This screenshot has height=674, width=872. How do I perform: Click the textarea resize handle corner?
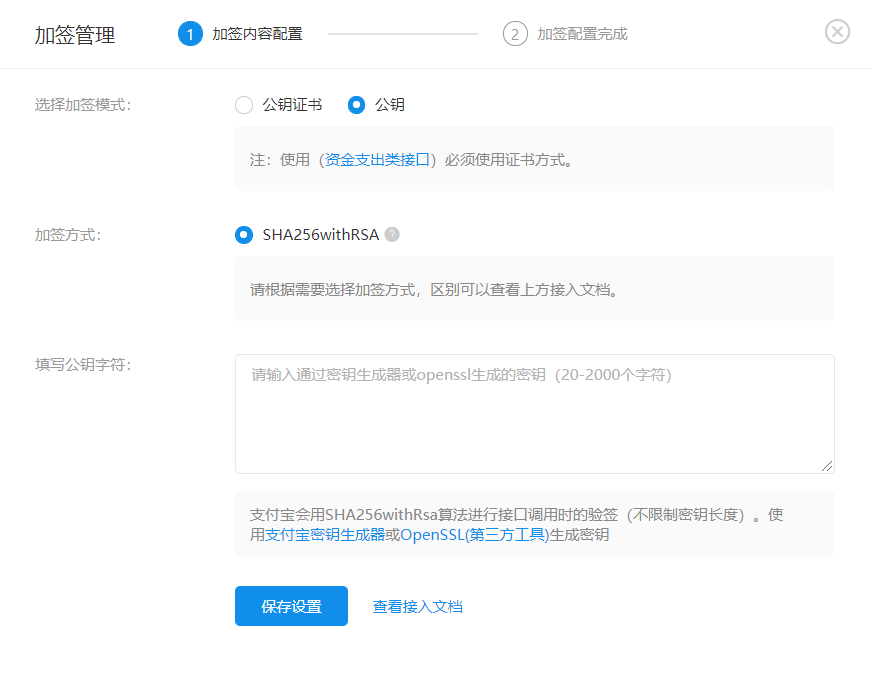click(x=827, y=466)
